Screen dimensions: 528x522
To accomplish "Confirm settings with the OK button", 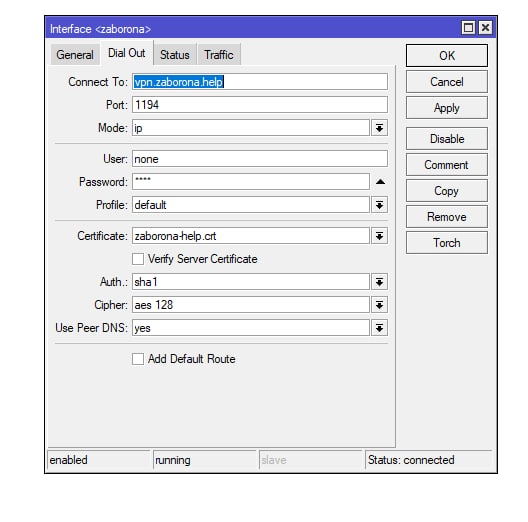I will click(x=447, y=56).
